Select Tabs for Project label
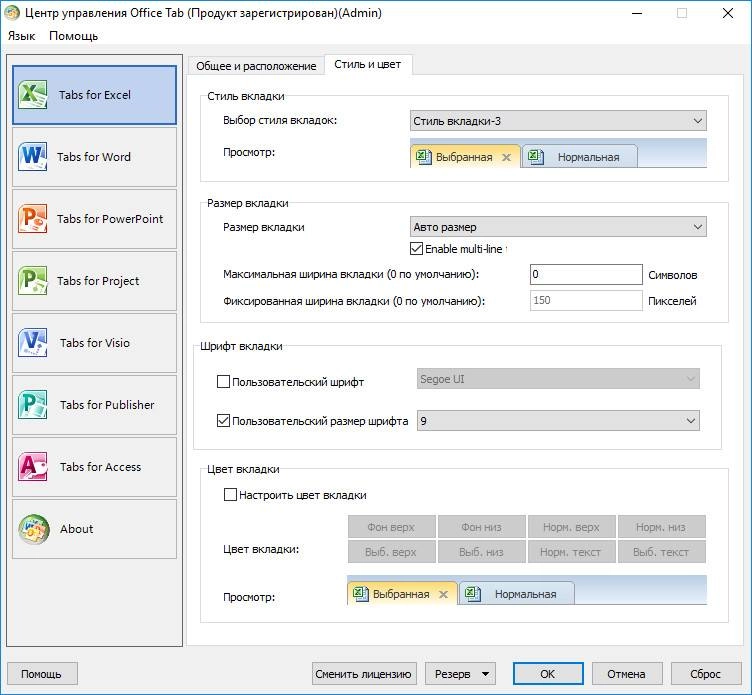Image resolution: width=752 pixels, height=695 pixels. (x=98, y=281)
